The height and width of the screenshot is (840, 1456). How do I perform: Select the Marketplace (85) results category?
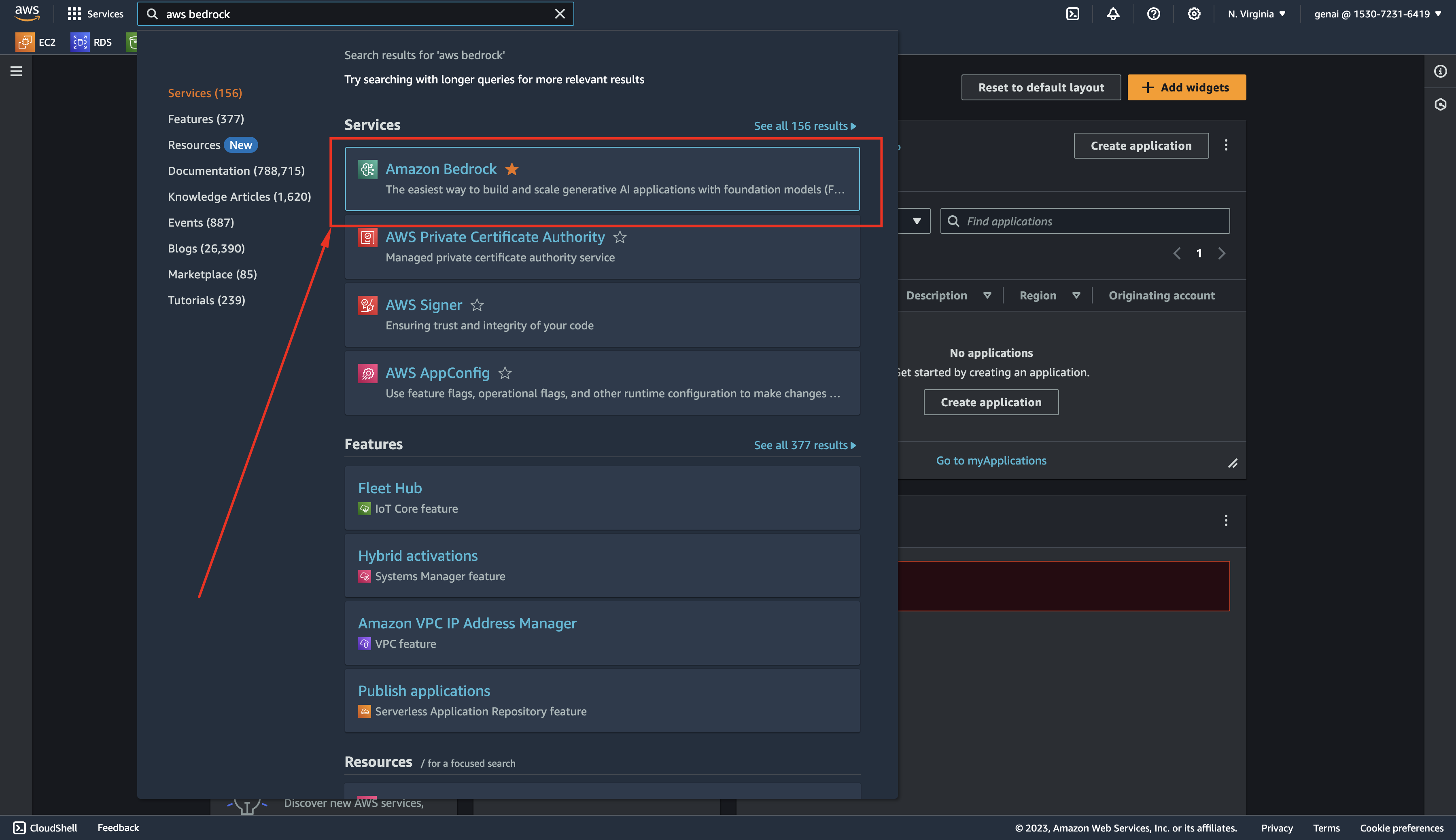click(212, 274)
